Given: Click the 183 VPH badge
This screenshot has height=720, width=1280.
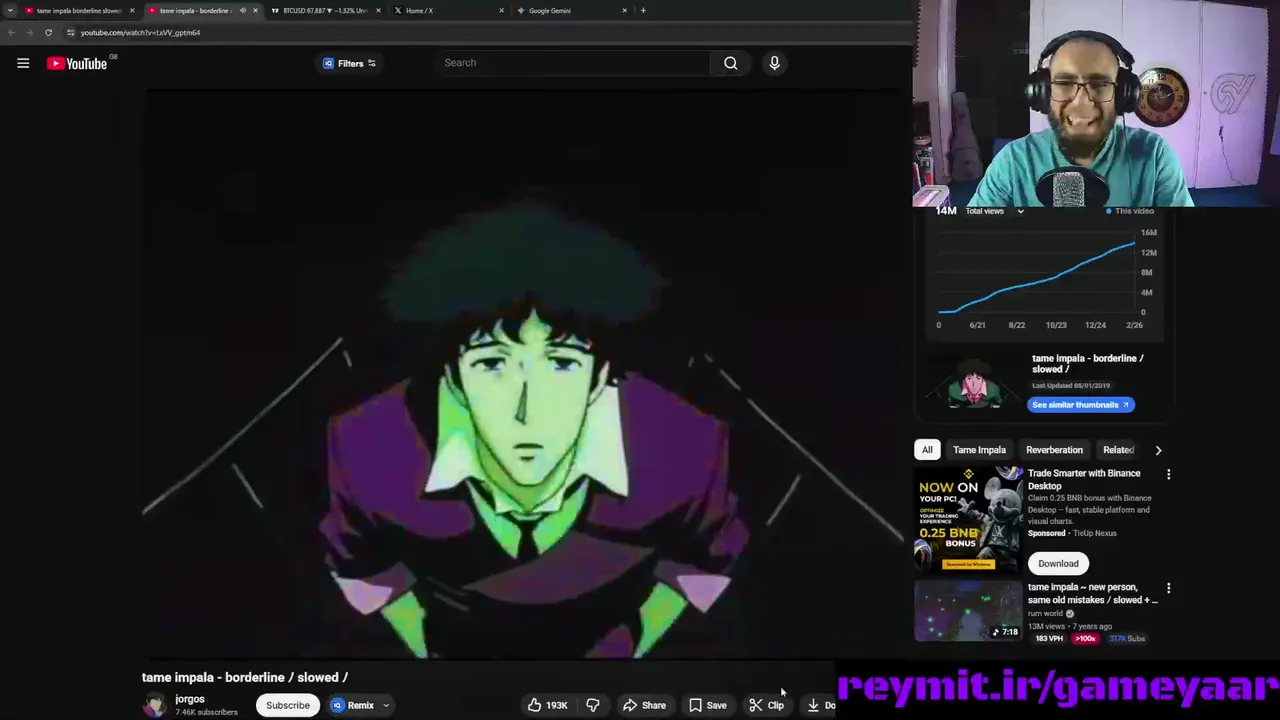Looking at the screenshot, I should coord(1048,638).
